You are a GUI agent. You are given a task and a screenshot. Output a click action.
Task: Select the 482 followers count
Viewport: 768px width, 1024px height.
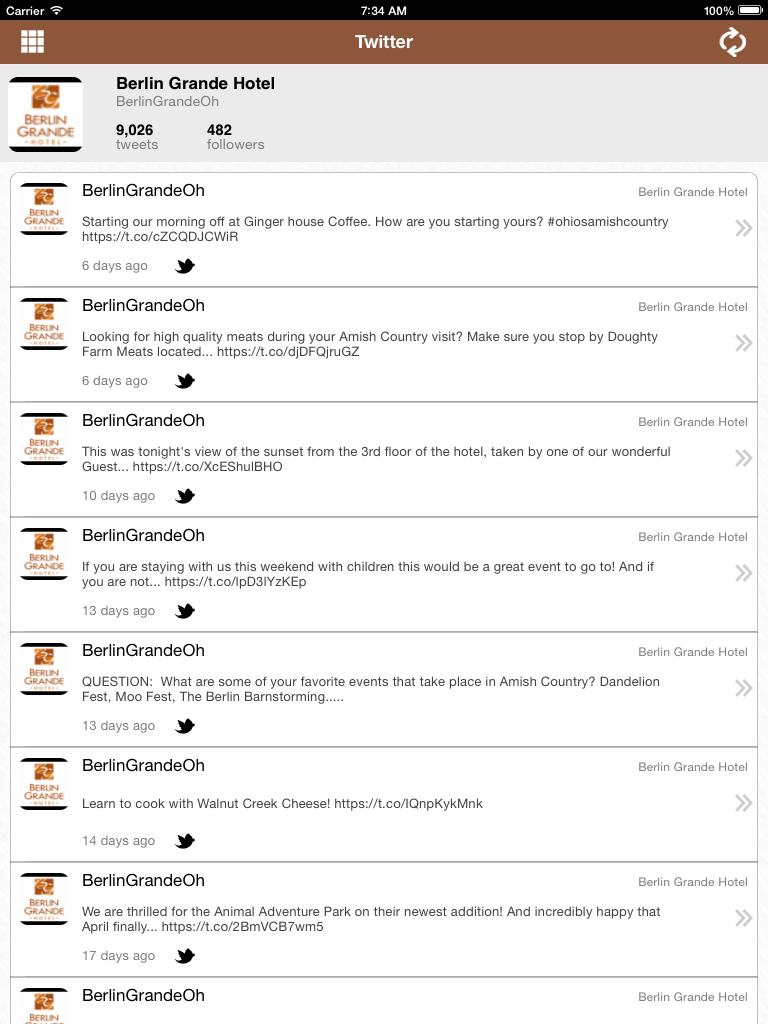[x=235, y=136]
